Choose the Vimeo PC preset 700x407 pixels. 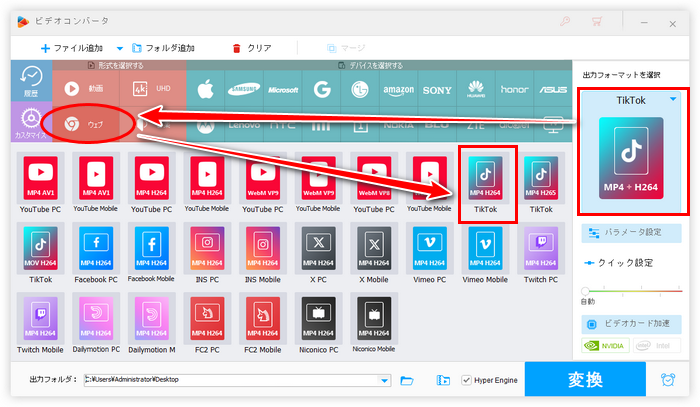coord(429,253)
